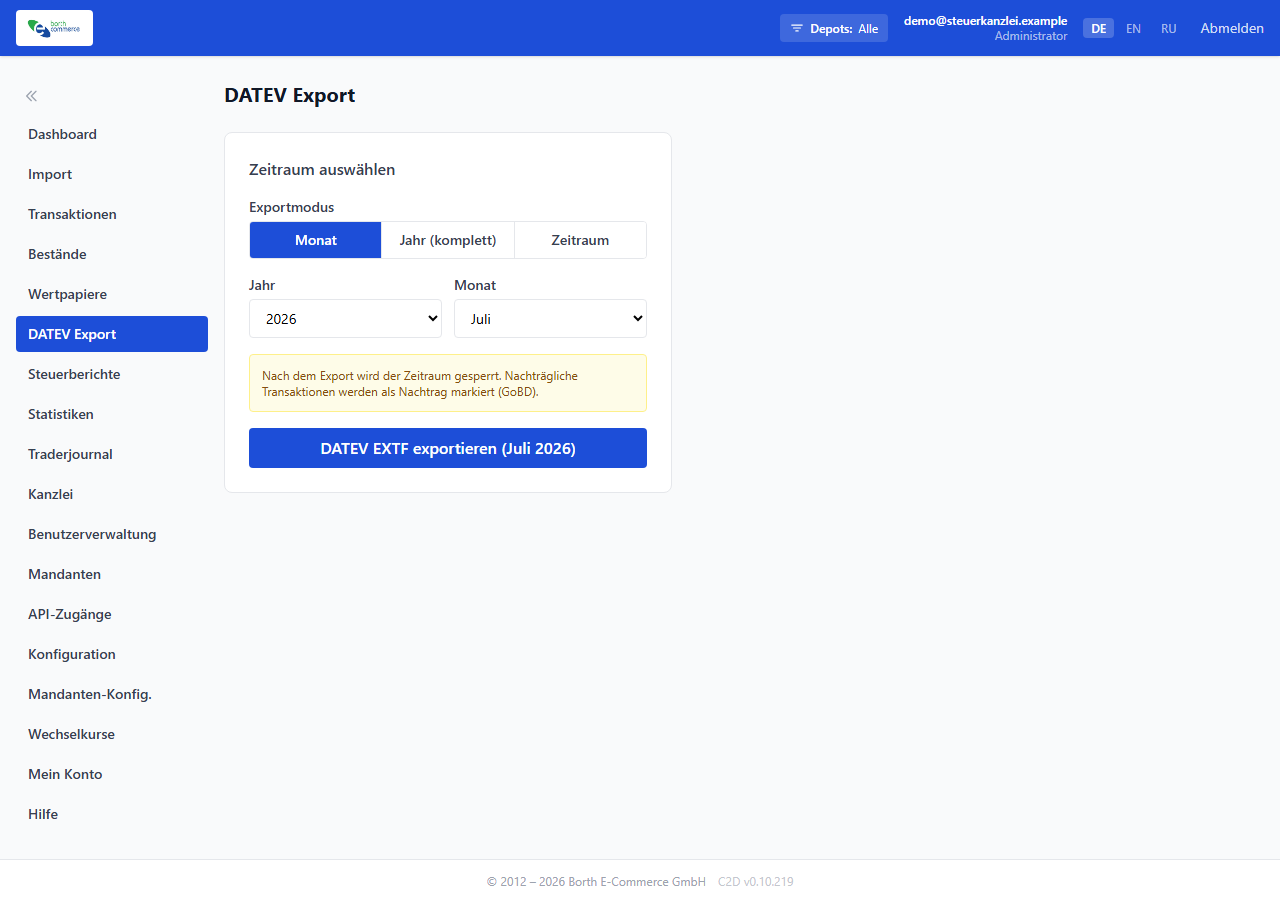Screen dimensions: 1280x900
Task: Select Jahr (komplett) export mode
Action: [x=448, y=240]
